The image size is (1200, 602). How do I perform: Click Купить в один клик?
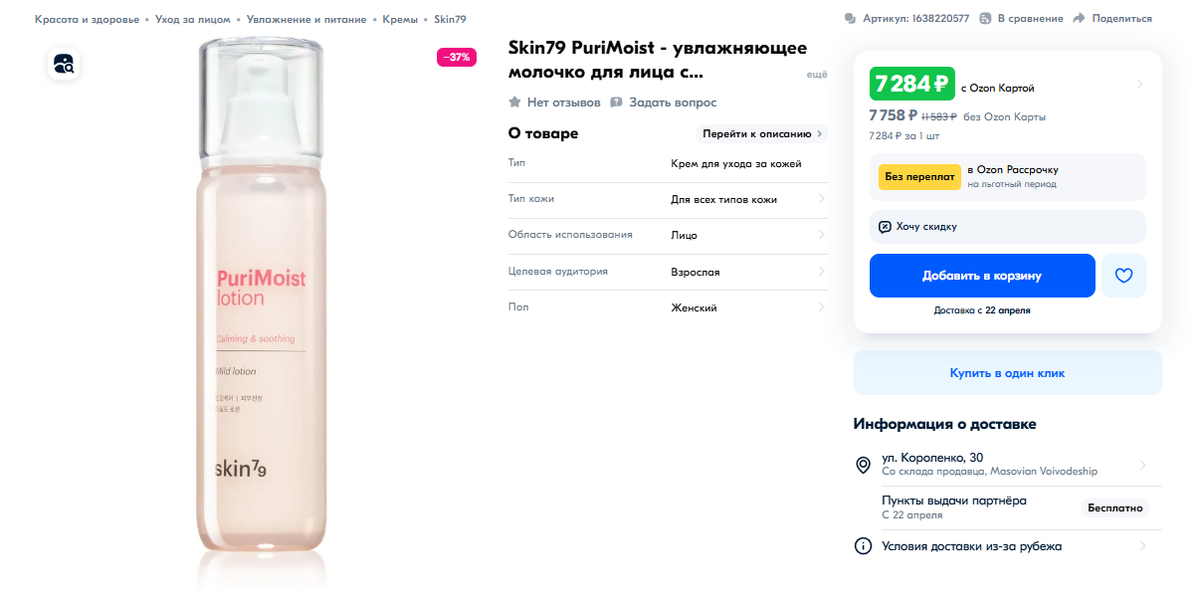[1007, 371]
